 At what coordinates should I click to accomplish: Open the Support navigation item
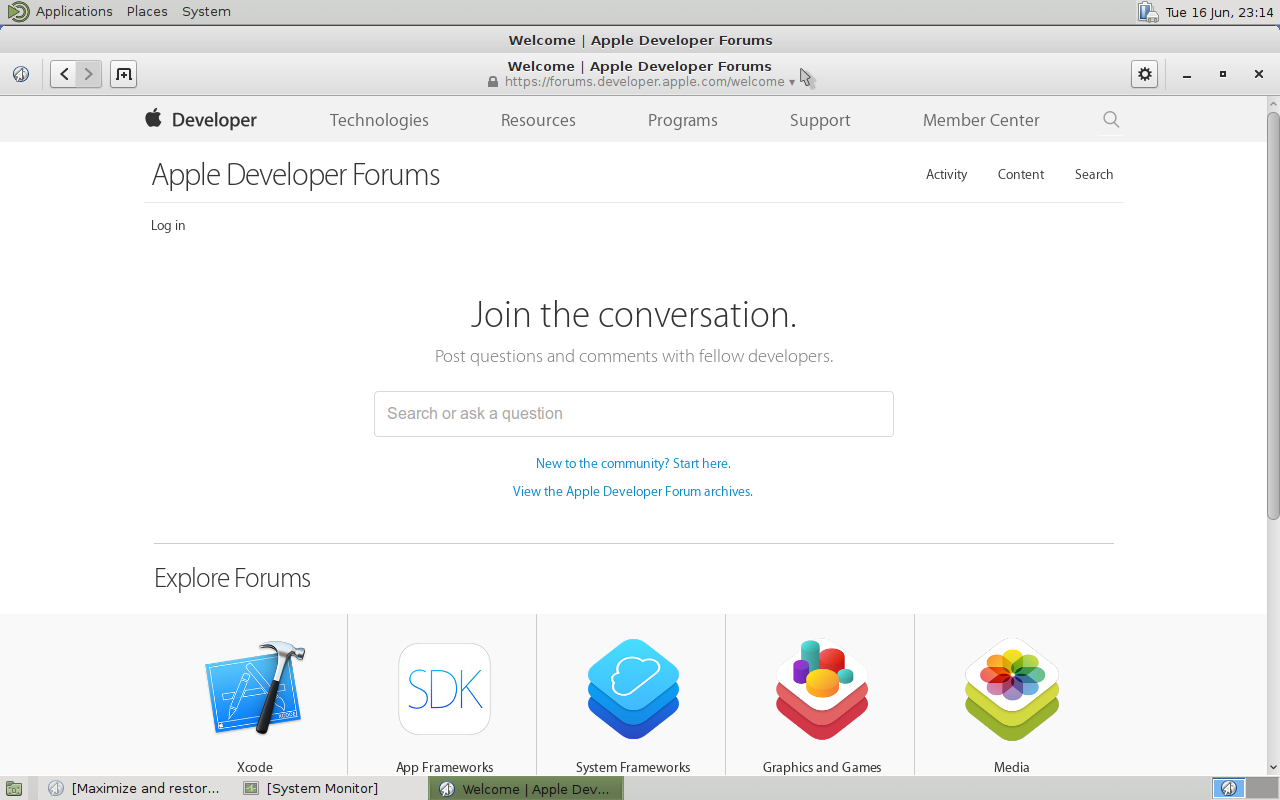820,120
